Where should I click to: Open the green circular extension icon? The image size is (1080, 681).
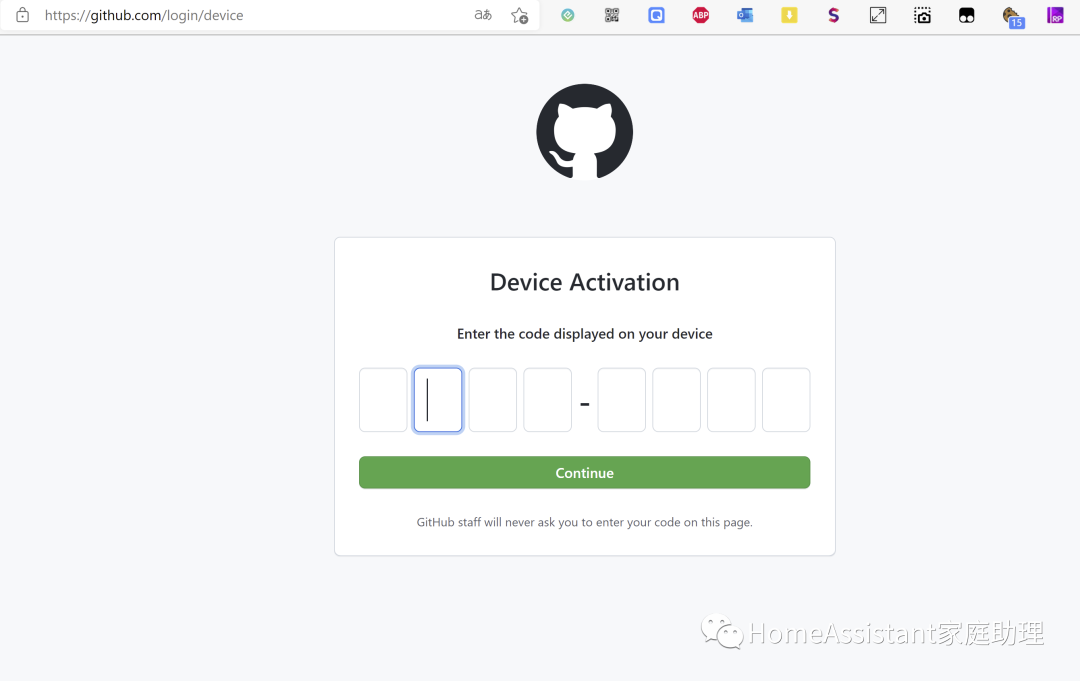coord(568,15)
